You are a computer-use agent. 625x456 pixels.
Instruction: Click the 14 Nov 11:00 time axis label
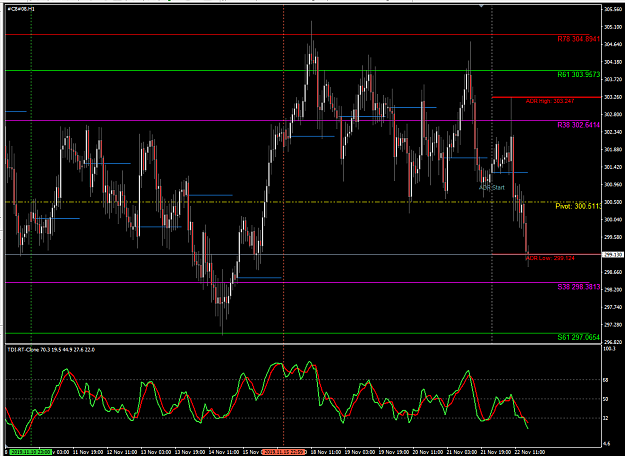pos(224,452)
